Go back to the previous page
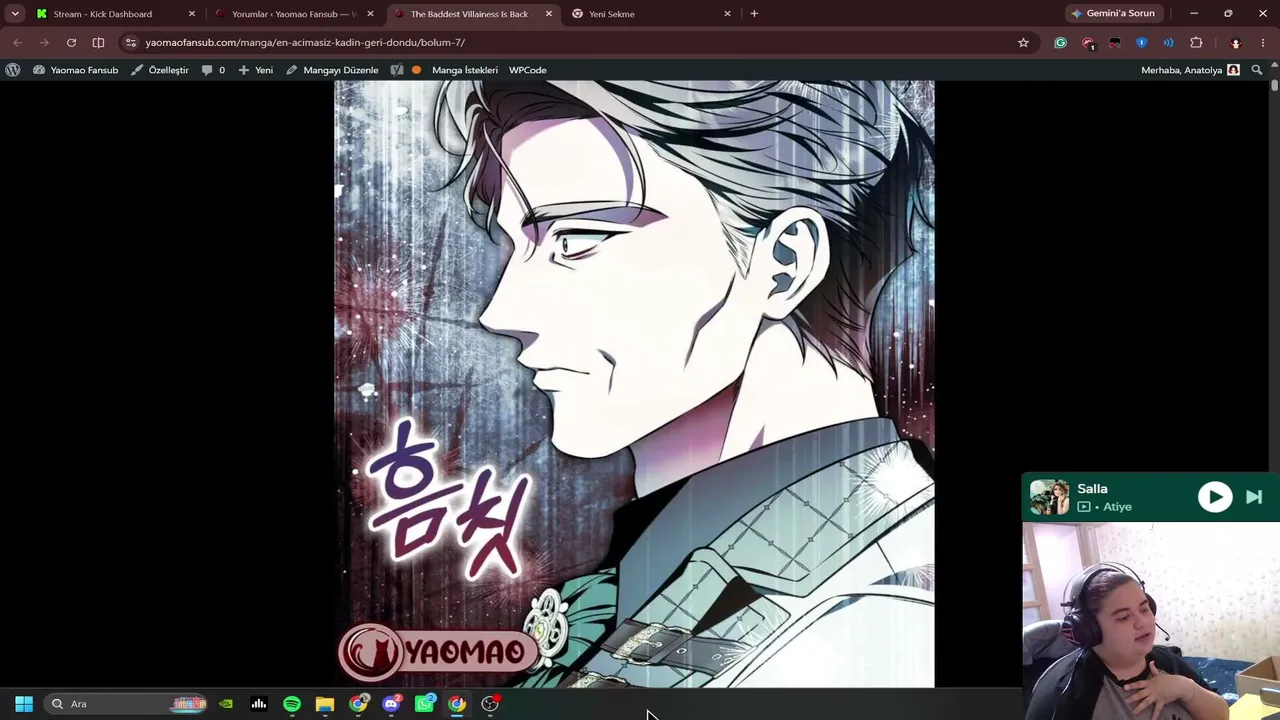This screenshot has height=720, width=1280. click(17, 43)
